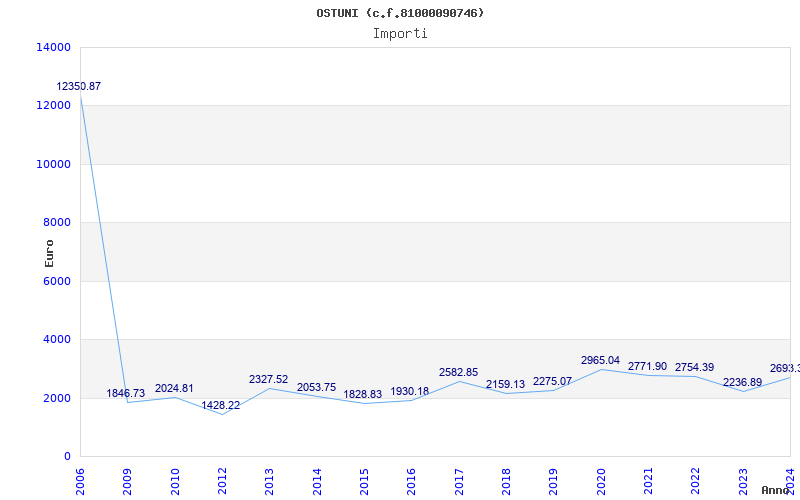Viewport: 800px width, 500px height.
Task: Click the 1428.22 data label
Action: pos(220,405)
